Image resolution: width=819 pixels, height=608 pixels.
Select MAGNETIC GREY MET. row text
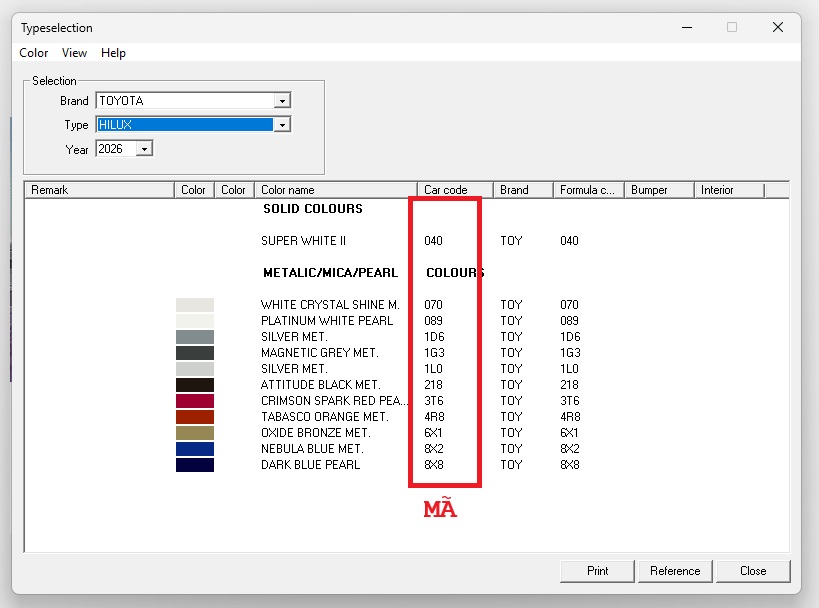(320, 353)
